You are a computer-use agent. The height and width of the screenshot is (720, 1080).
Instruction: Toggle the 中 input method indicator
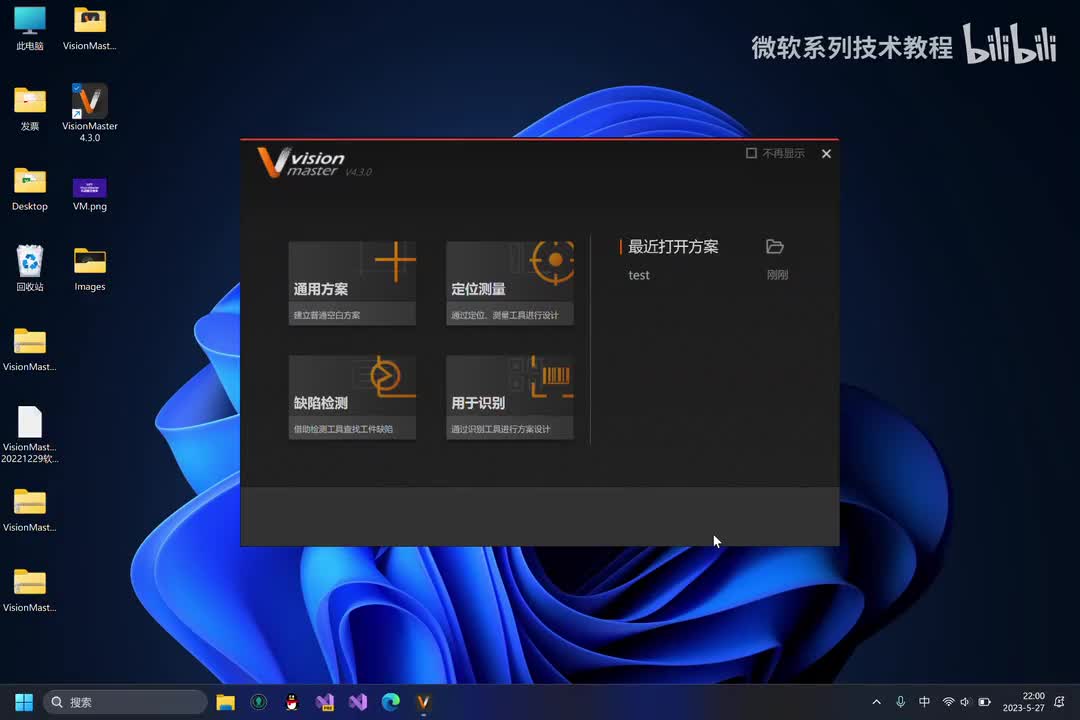click(924, 702)
